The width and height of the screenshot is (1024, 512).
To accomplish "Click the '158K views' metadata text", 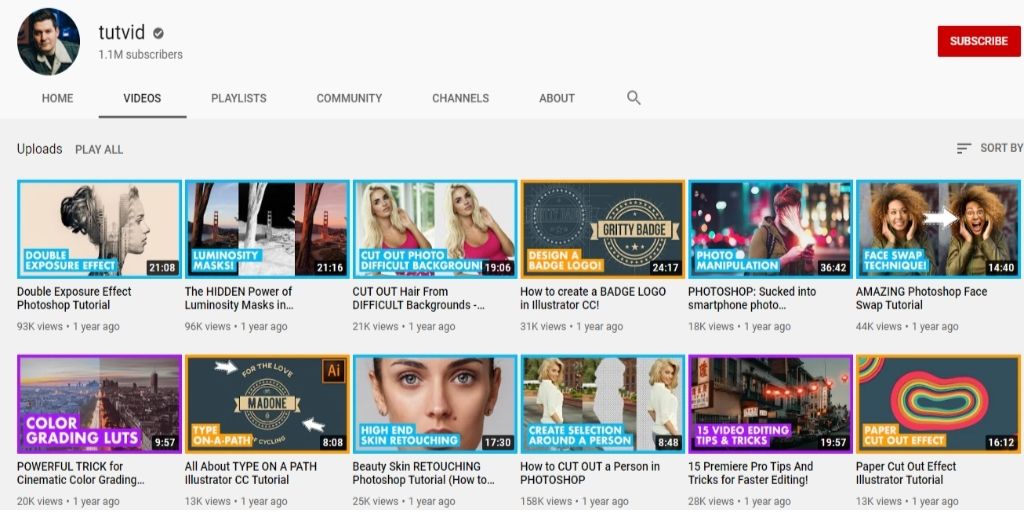I will point(546,502).
